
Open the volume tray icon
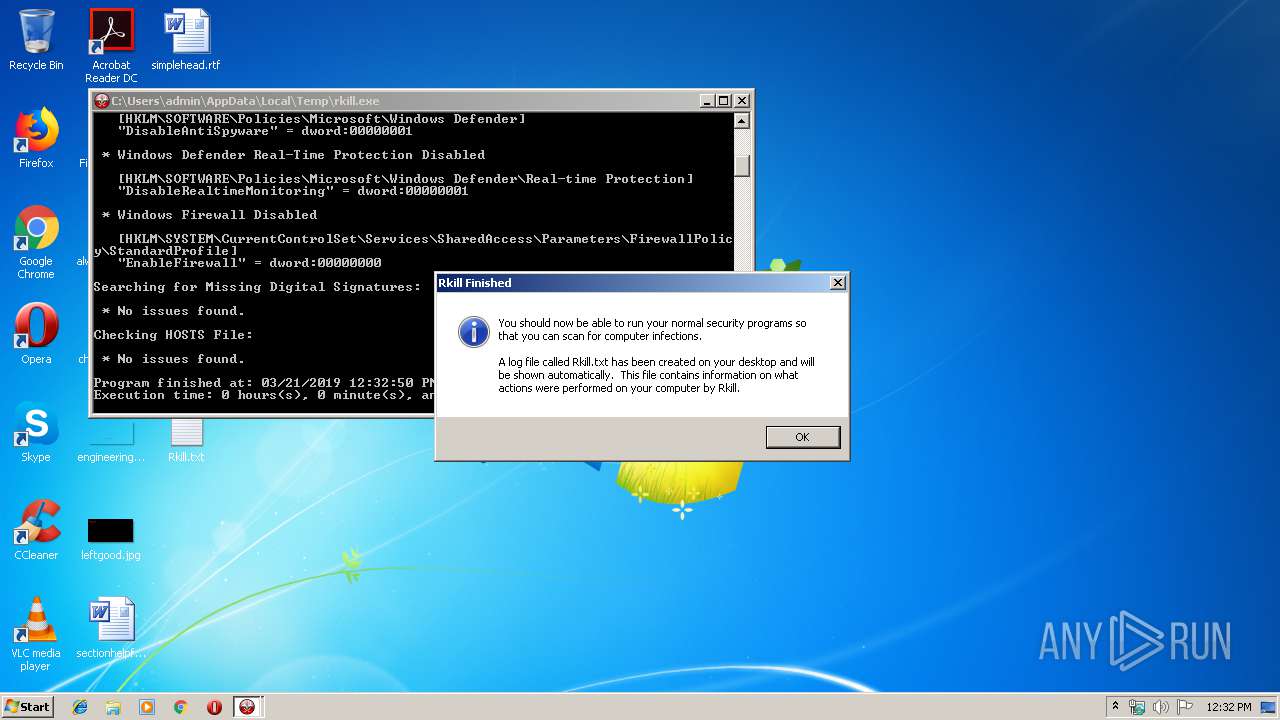[1161, 707]
